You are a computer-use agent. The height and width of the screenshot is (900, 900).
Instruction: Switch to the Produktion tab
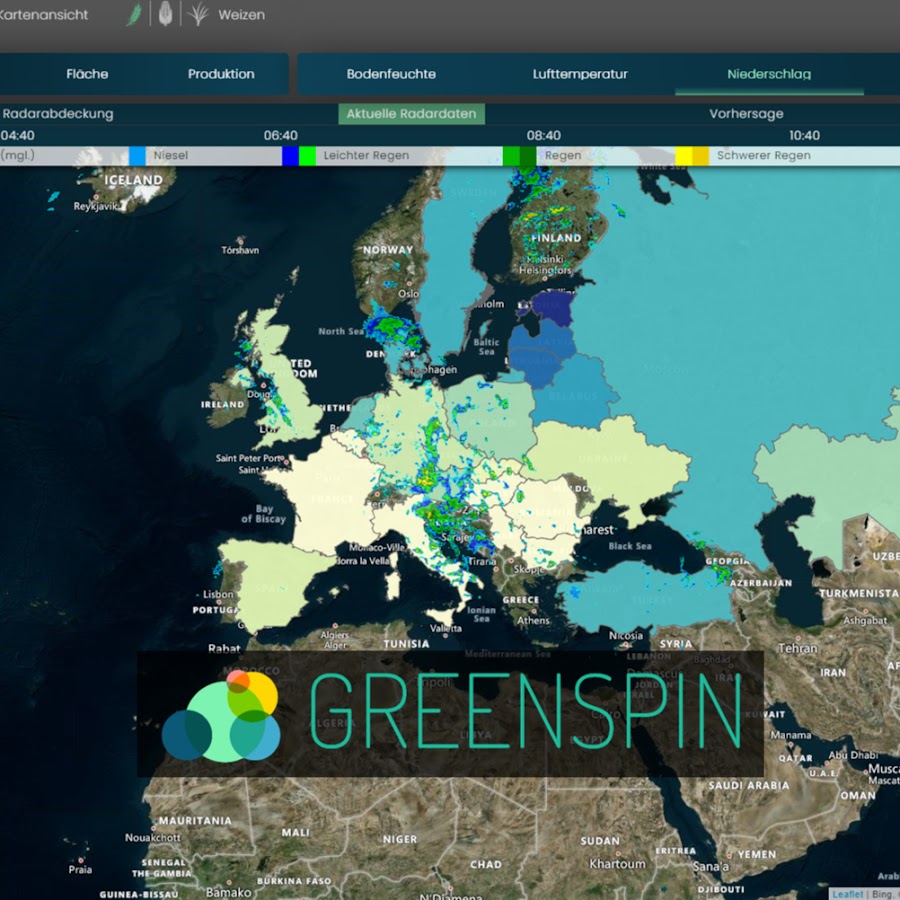pos(221,74)
